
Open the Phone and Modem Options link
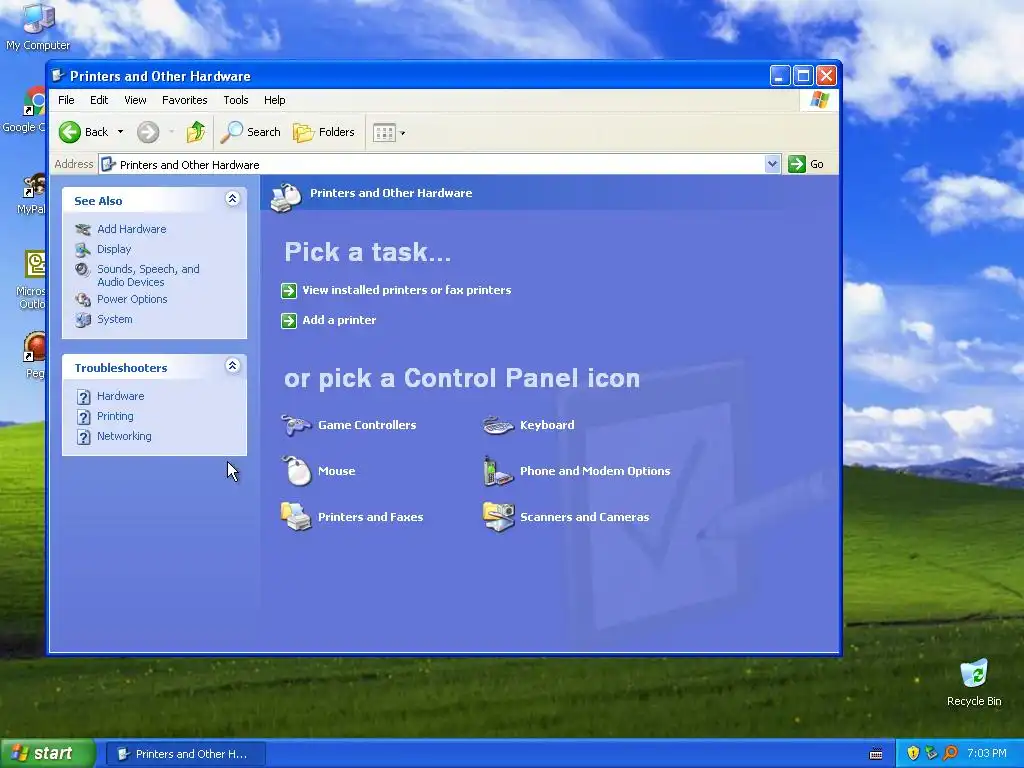coord(595,471)
